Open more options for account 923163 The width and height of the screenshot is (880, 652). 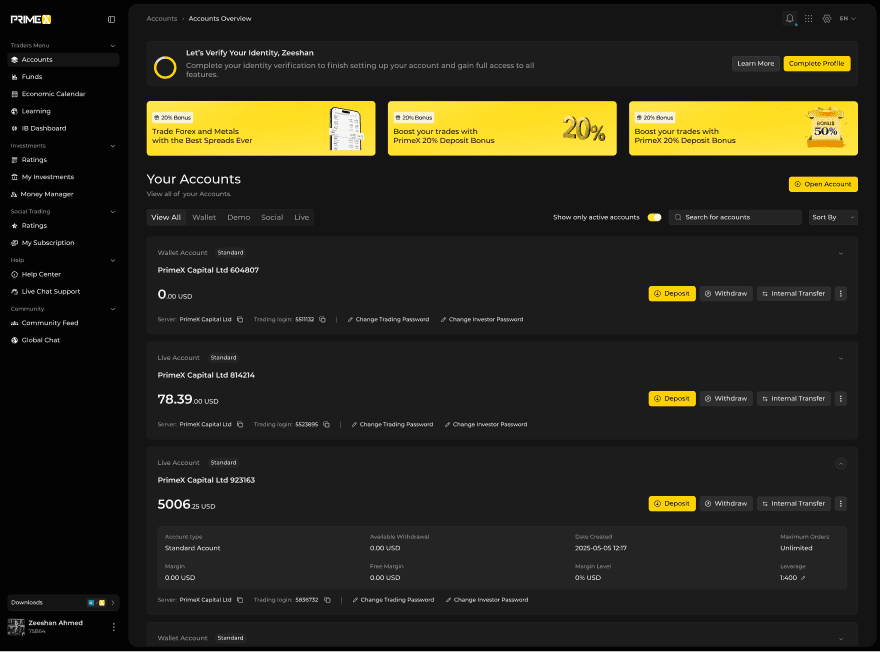(x=841, y=503)
